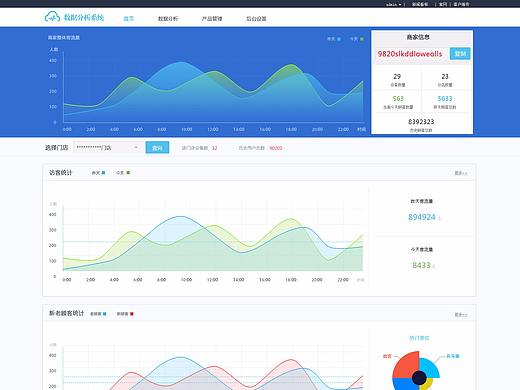The image size is (520, 390).
Task: Click the blue 复制 button beside merchant code
Action: pos(460,54)
